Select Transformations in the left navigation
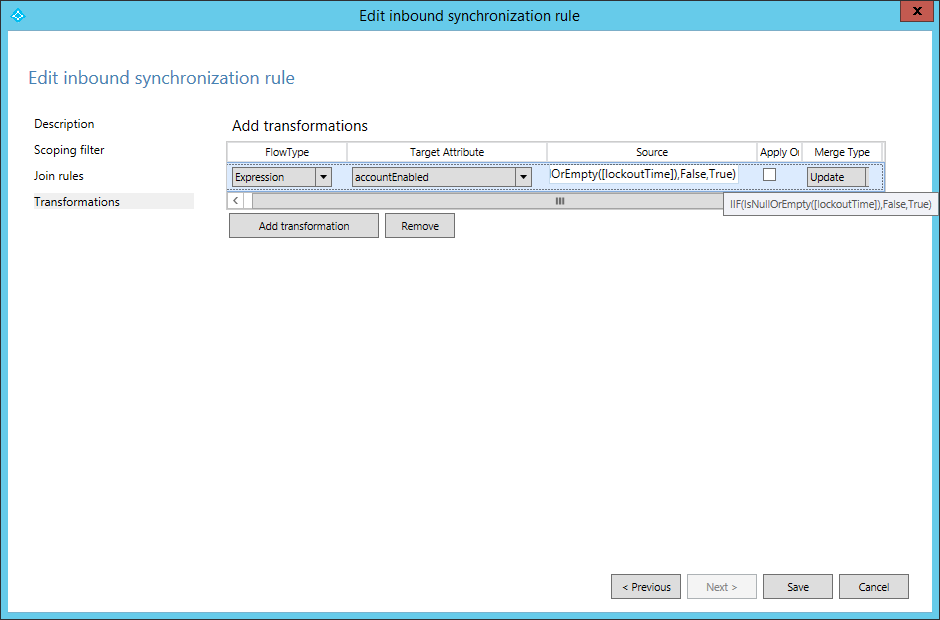Image resolution: width=940 pixels, height=620 pixels. click(77, 202)
